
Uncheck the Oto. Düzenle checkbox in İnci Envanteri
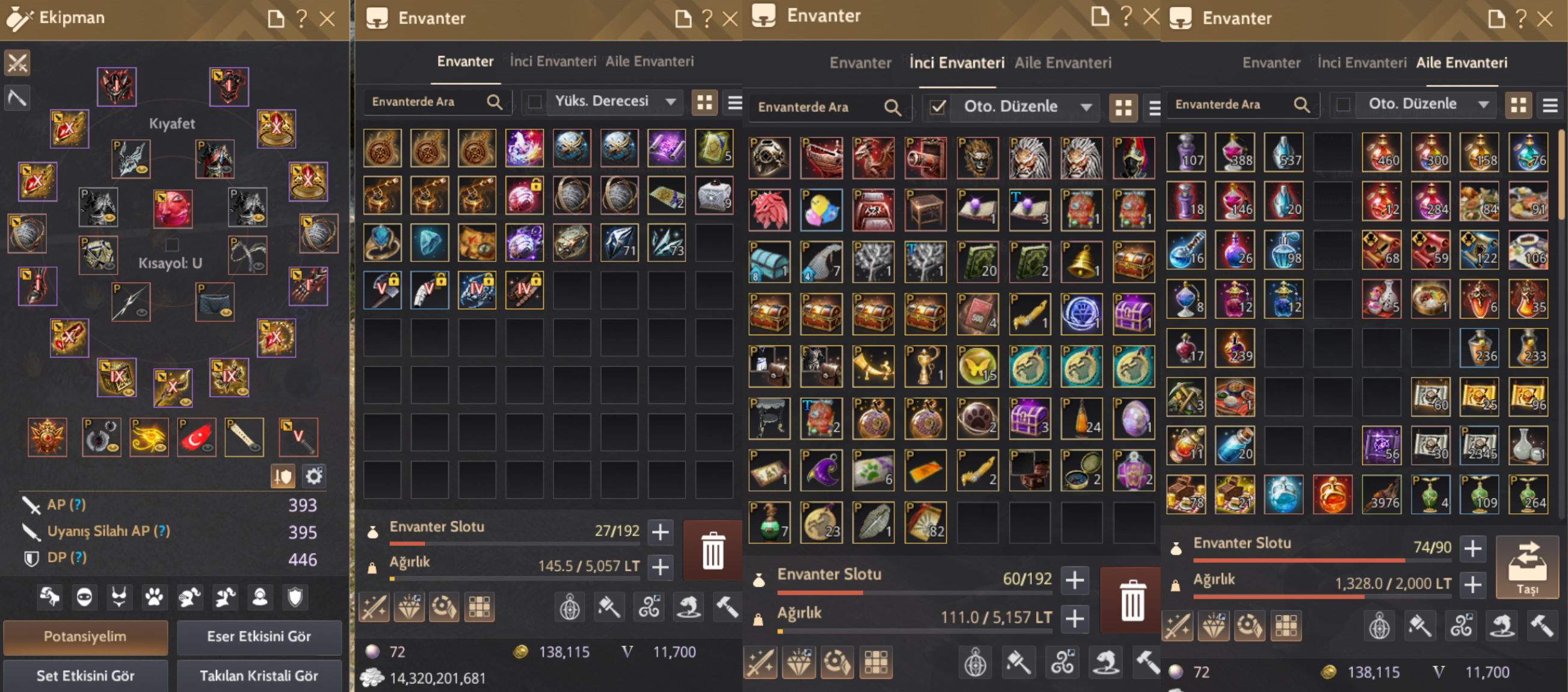(x=938, y=107)
